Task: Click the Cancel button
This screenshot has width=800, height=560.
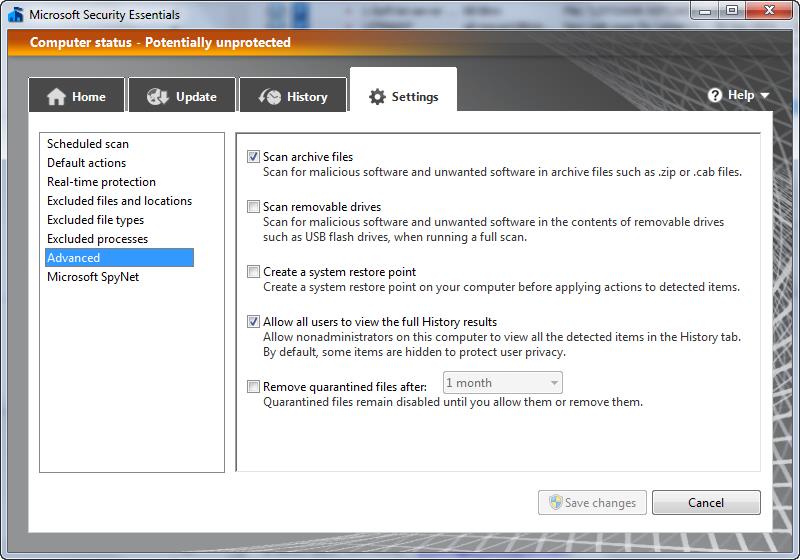Action: [706, 502]
